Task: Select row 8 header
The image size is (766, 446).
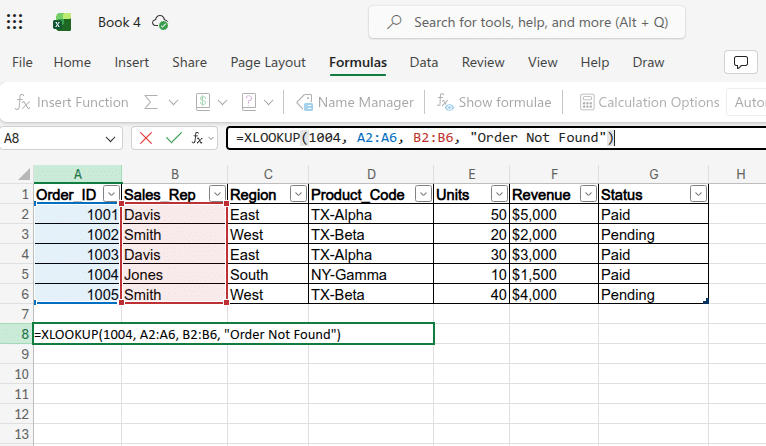Action: [x=17, y=334]
